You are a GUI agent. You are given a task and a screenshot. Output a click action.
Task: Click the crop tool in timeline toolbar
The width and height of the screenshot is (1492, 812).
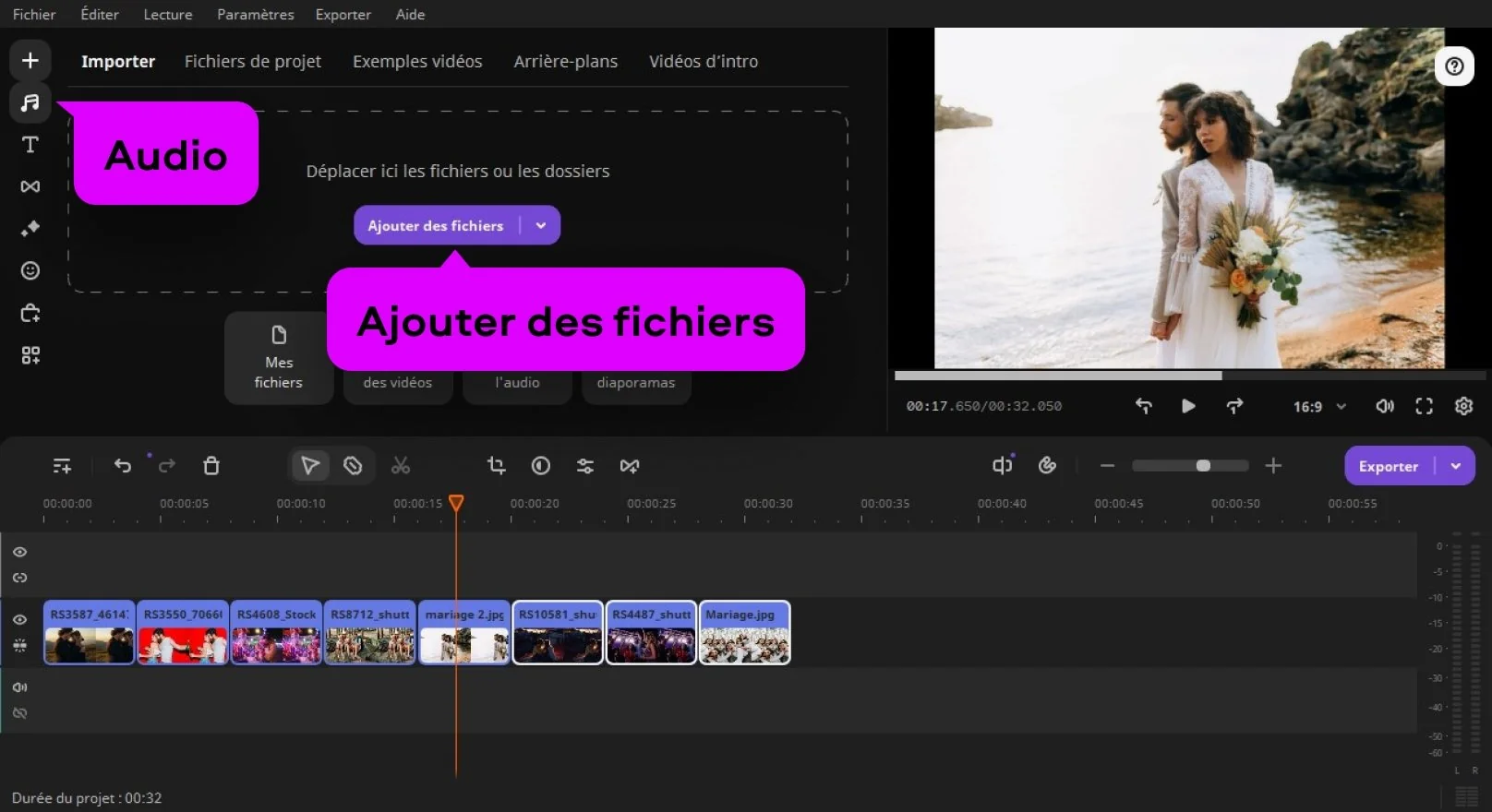496,466
